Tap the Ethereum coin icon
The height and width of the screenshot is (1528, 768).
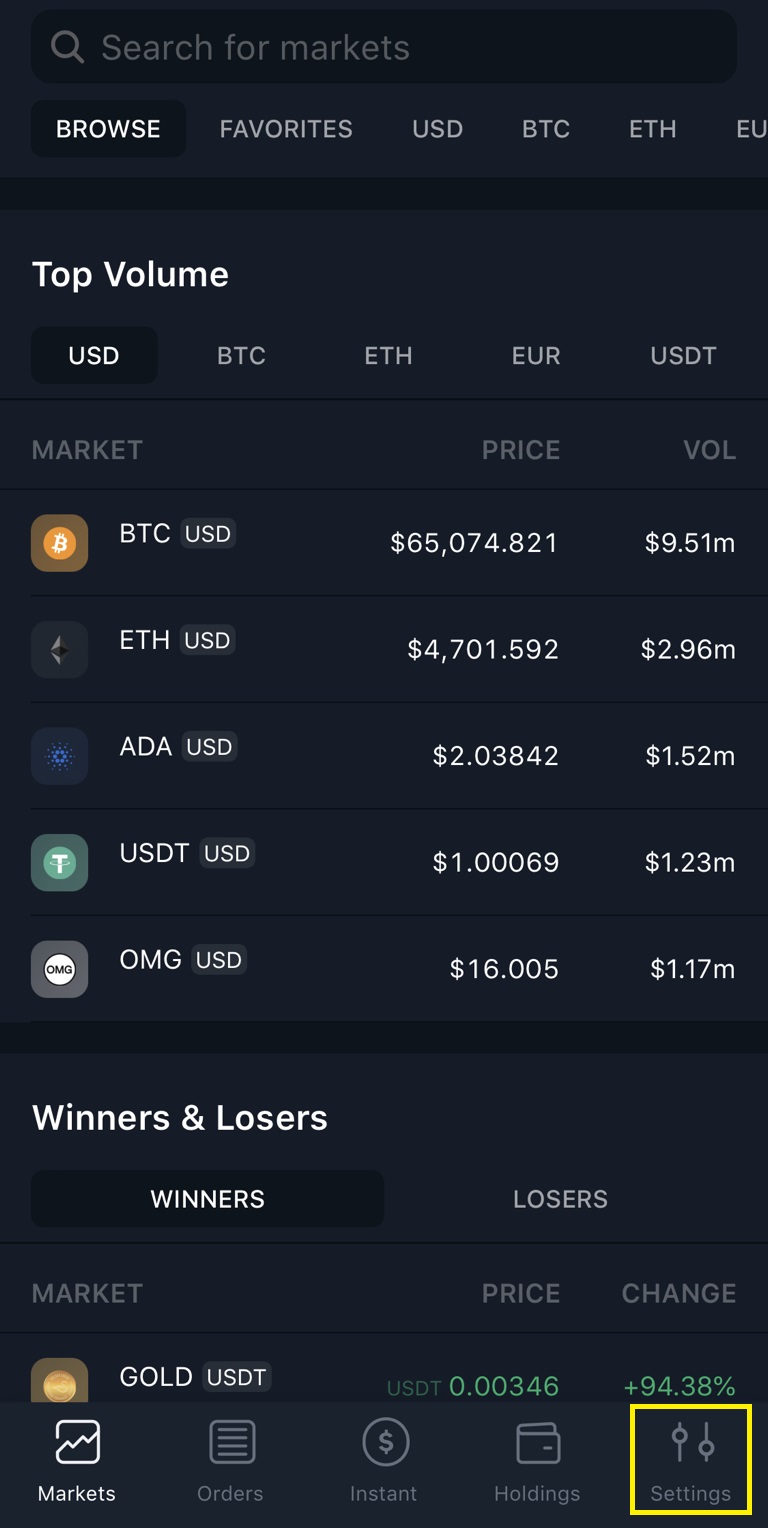point(59,650)
